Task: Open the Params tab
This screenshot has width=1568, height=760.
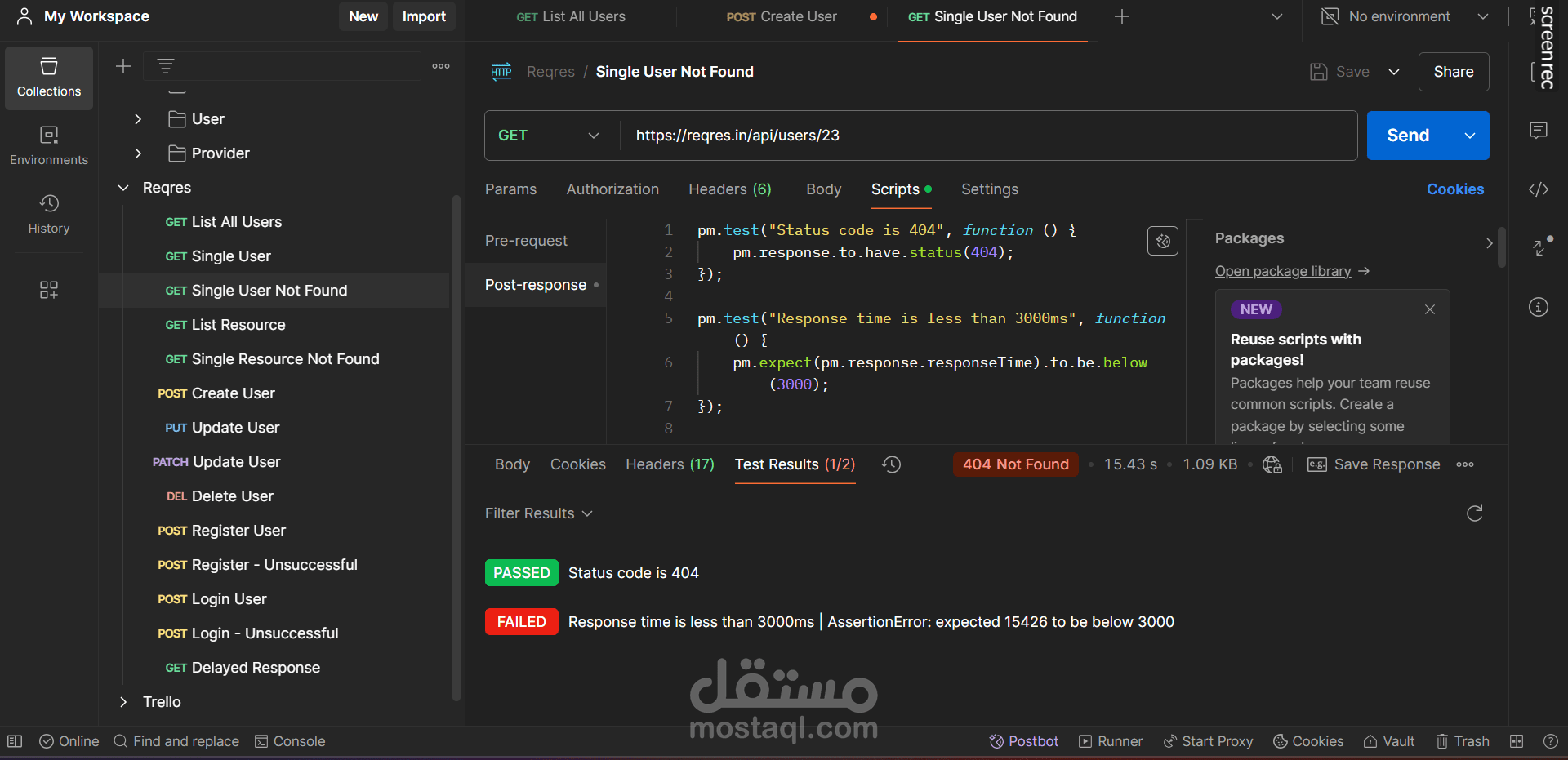Action: tap(510, 189)
